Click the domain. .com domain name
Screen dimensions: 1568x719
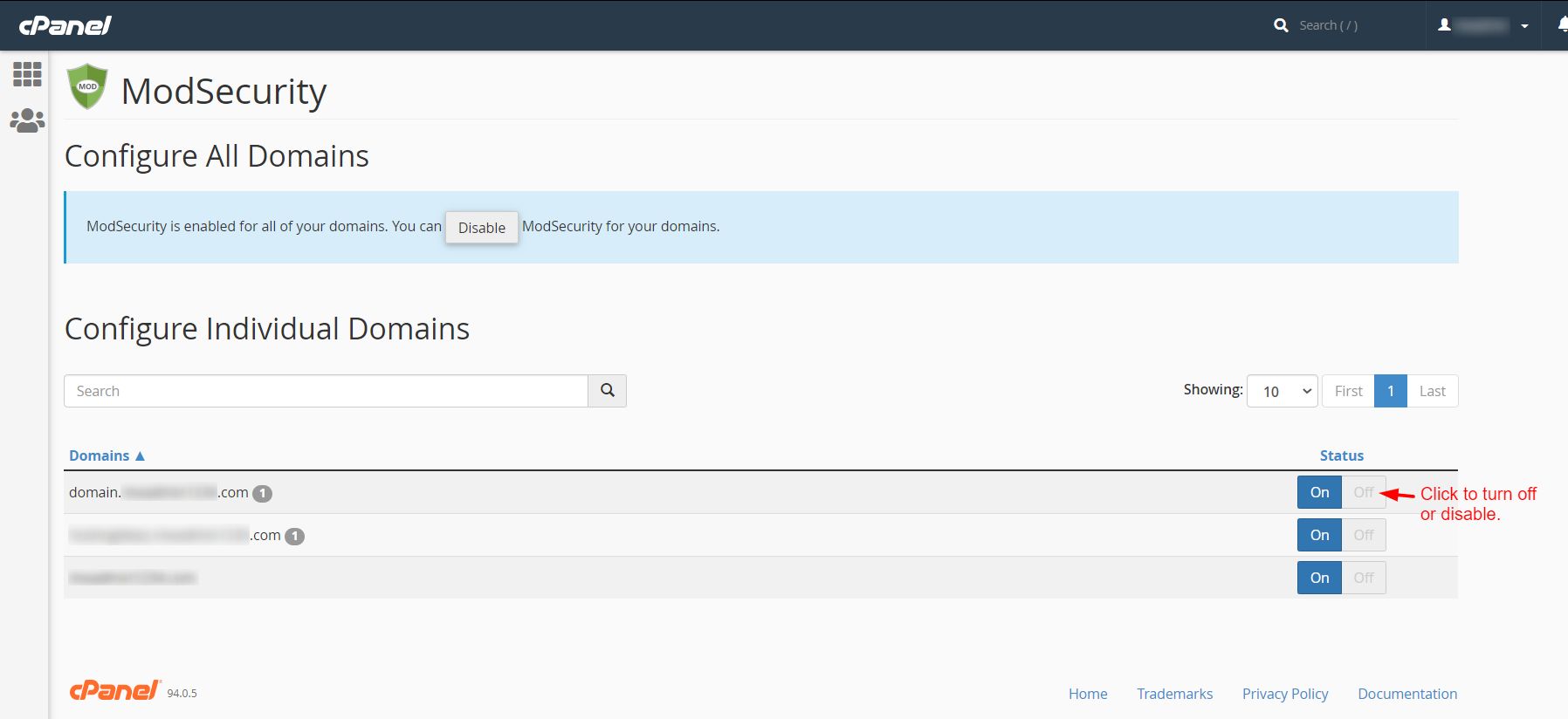159,492
